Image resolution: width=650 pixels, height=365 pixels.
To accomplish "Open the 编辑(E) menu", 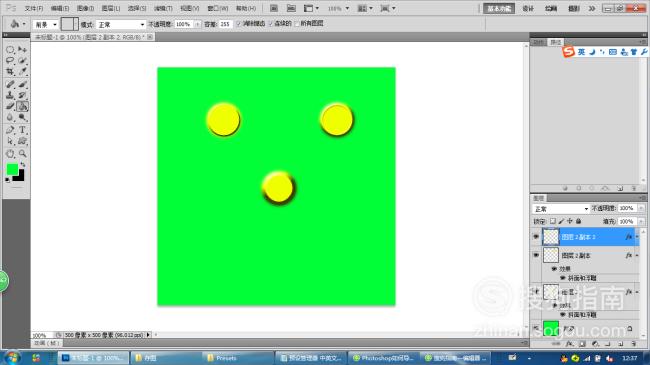I will coord(60,8).
